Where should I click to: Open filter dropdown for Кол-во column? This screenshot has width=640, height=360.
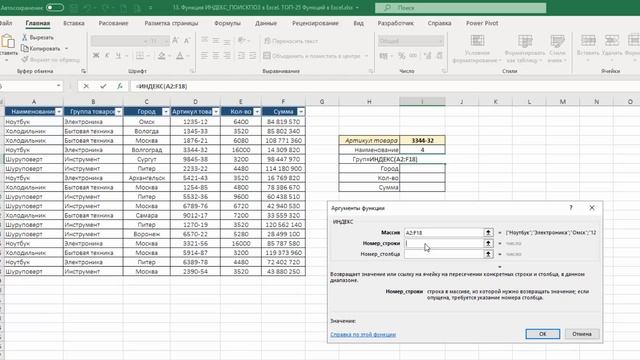(257, 112)
